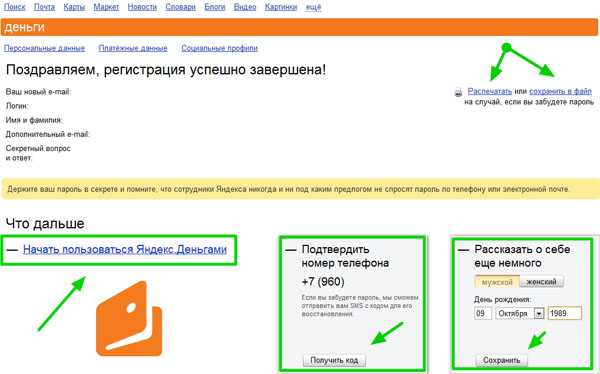
Task: Click the Имя и фамилия label
Action: (34, 120)
